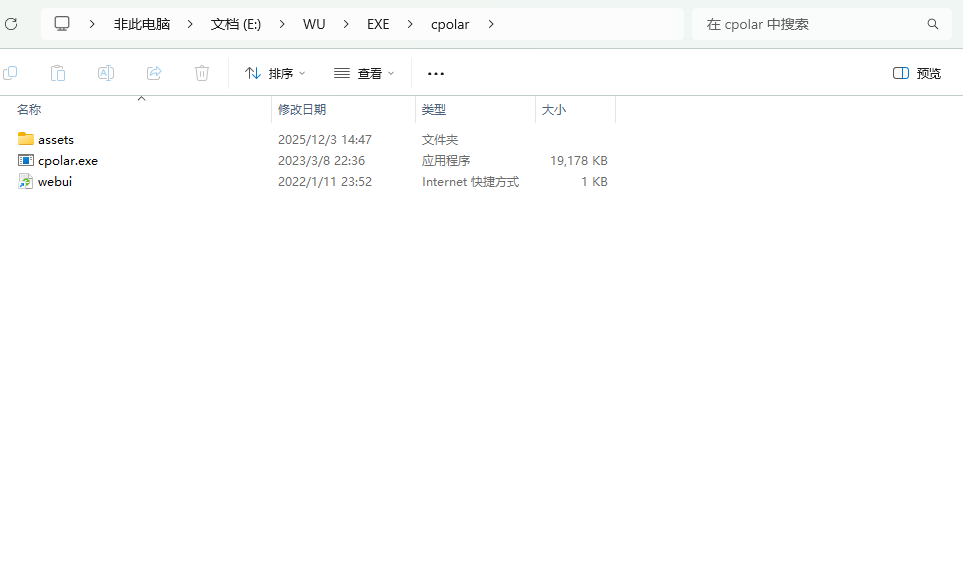Open the 排序 sort dropdown
Viewport: 963px width, 567px height.
pos(275,73)
